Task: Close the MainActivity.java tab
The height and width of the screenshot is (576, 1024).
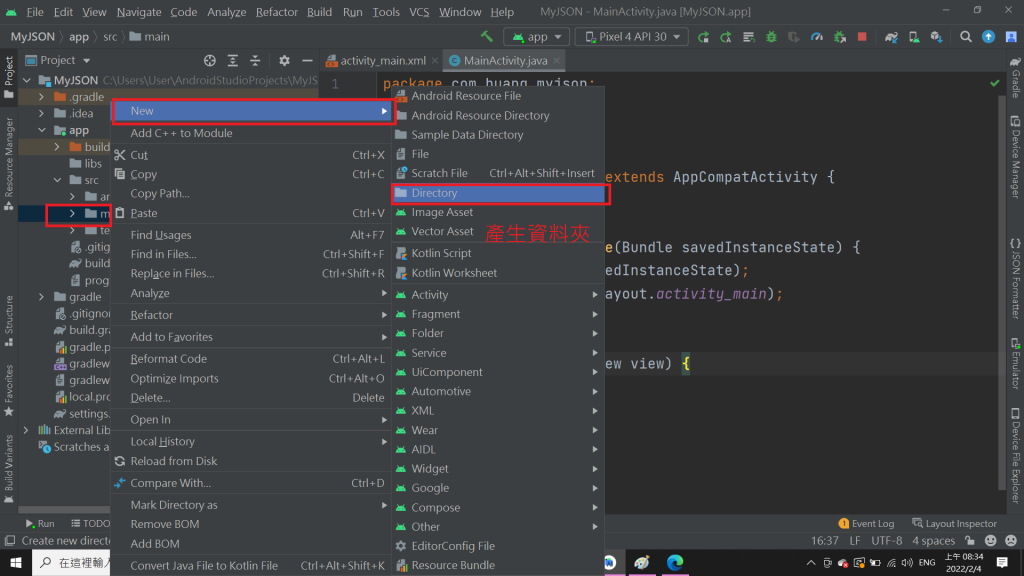Action: pyautogui.click(x=556, y=60)
